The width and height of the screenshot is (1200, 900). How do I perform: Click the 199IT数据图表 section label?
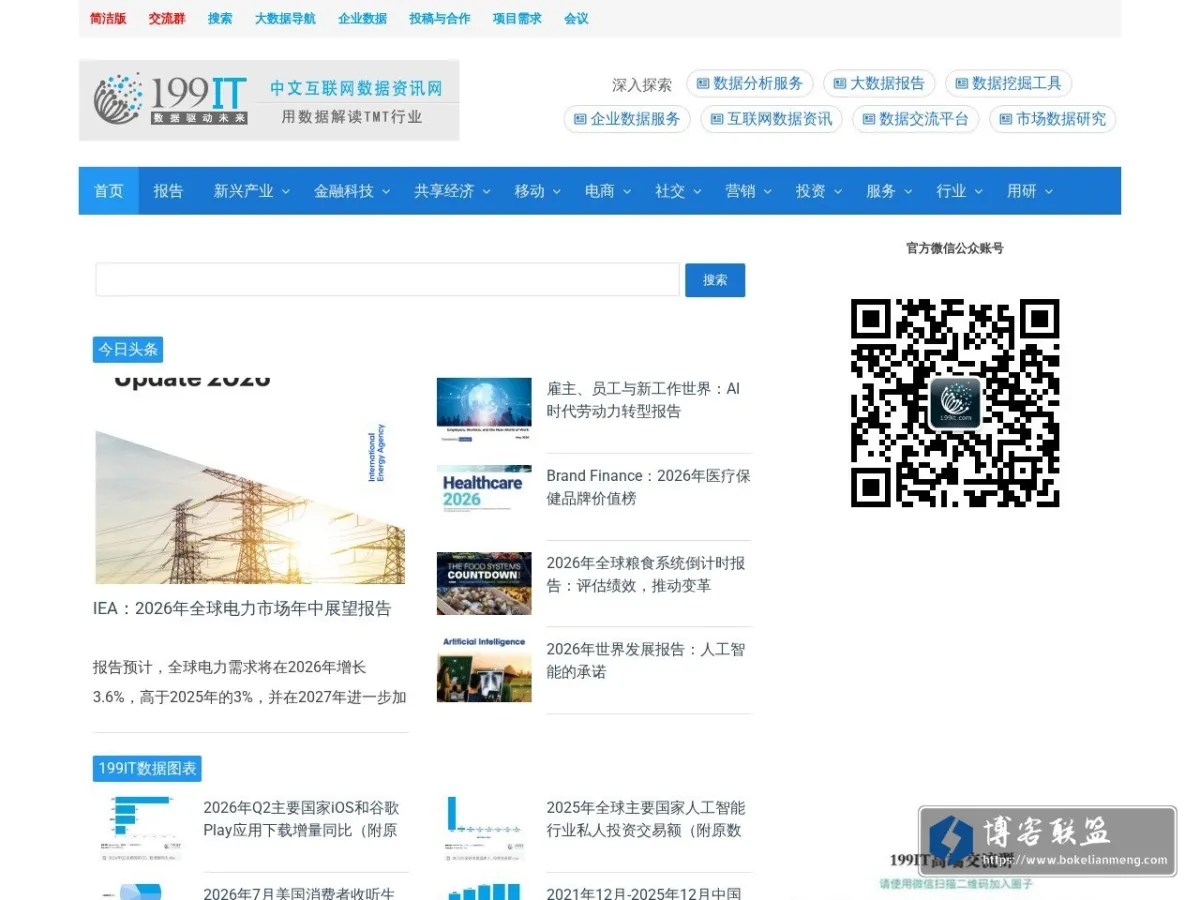coord(147,768)
